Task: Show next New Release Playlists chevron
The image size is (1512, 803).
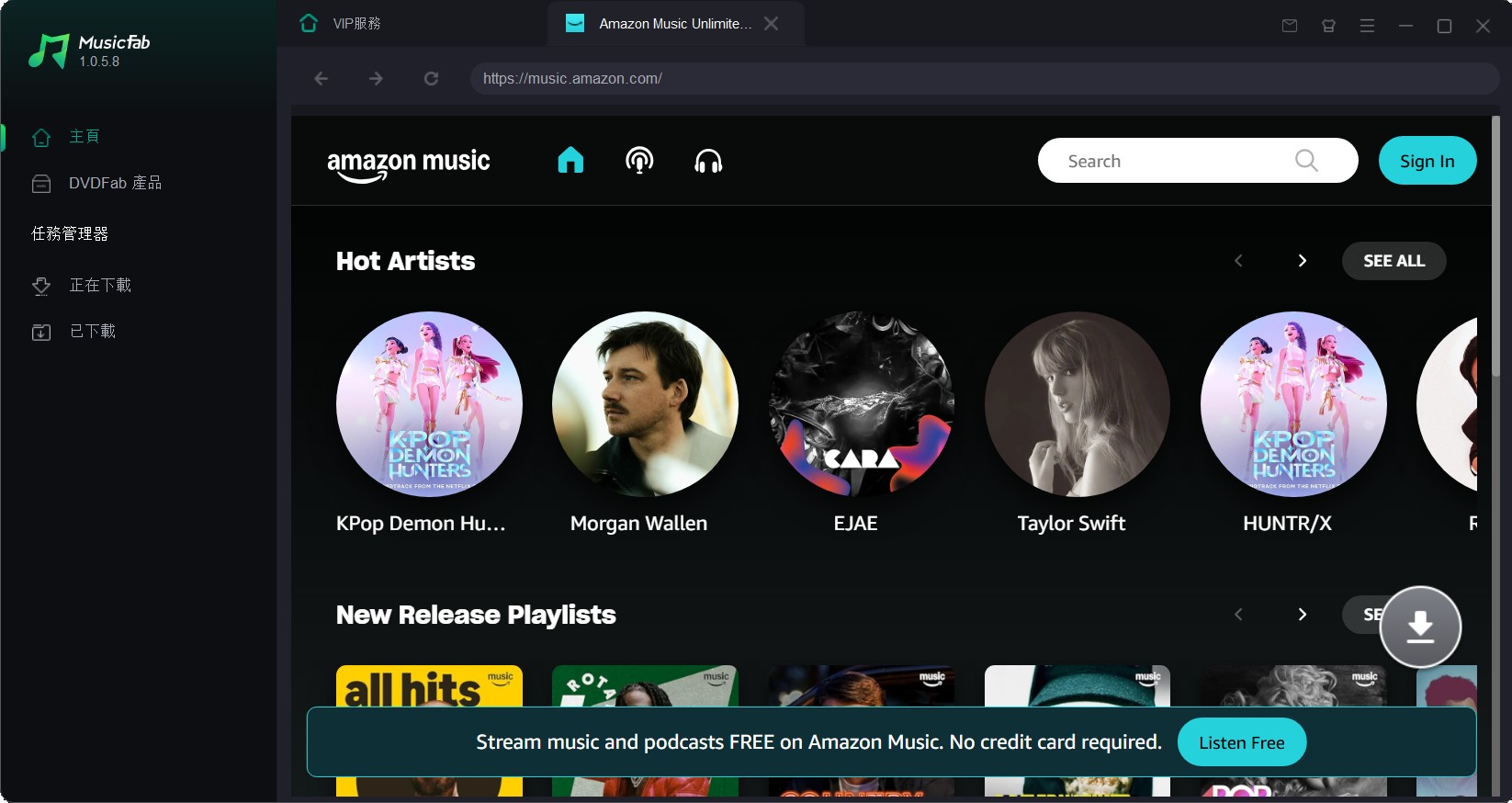Action: tap(1302, 615)
